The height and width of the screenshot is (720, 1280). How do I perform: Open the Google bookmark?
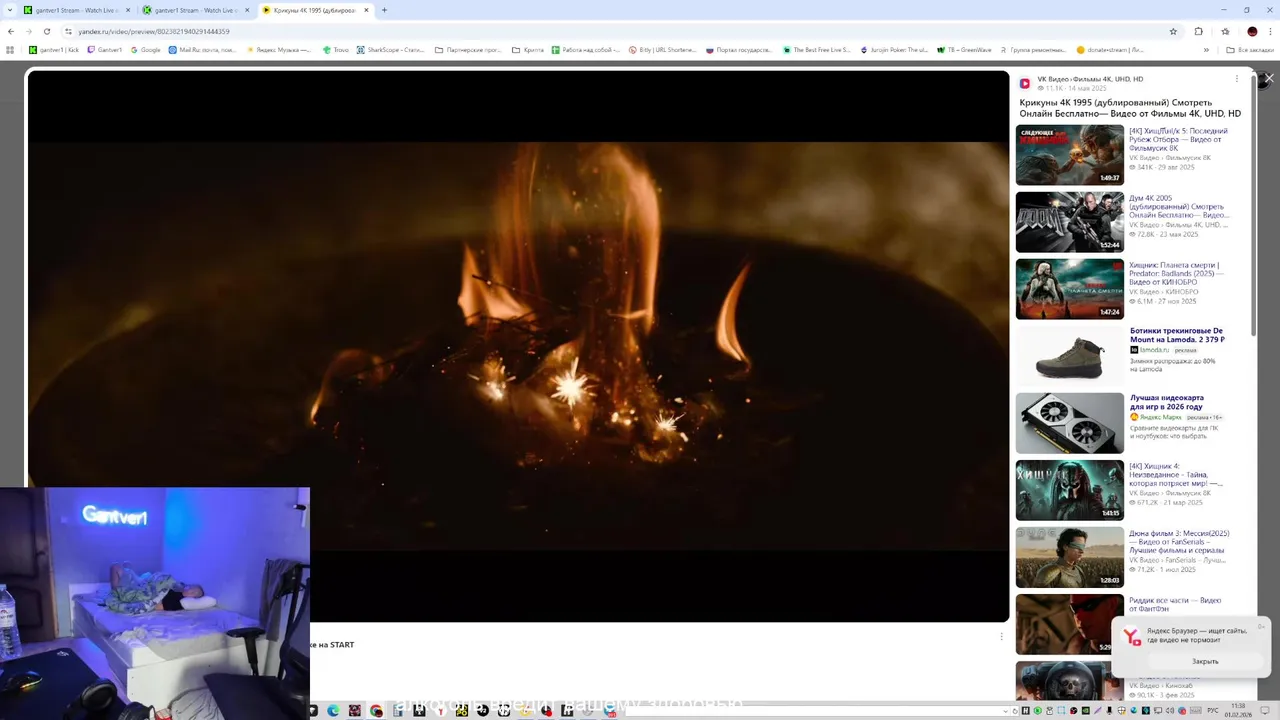point(146,49)
